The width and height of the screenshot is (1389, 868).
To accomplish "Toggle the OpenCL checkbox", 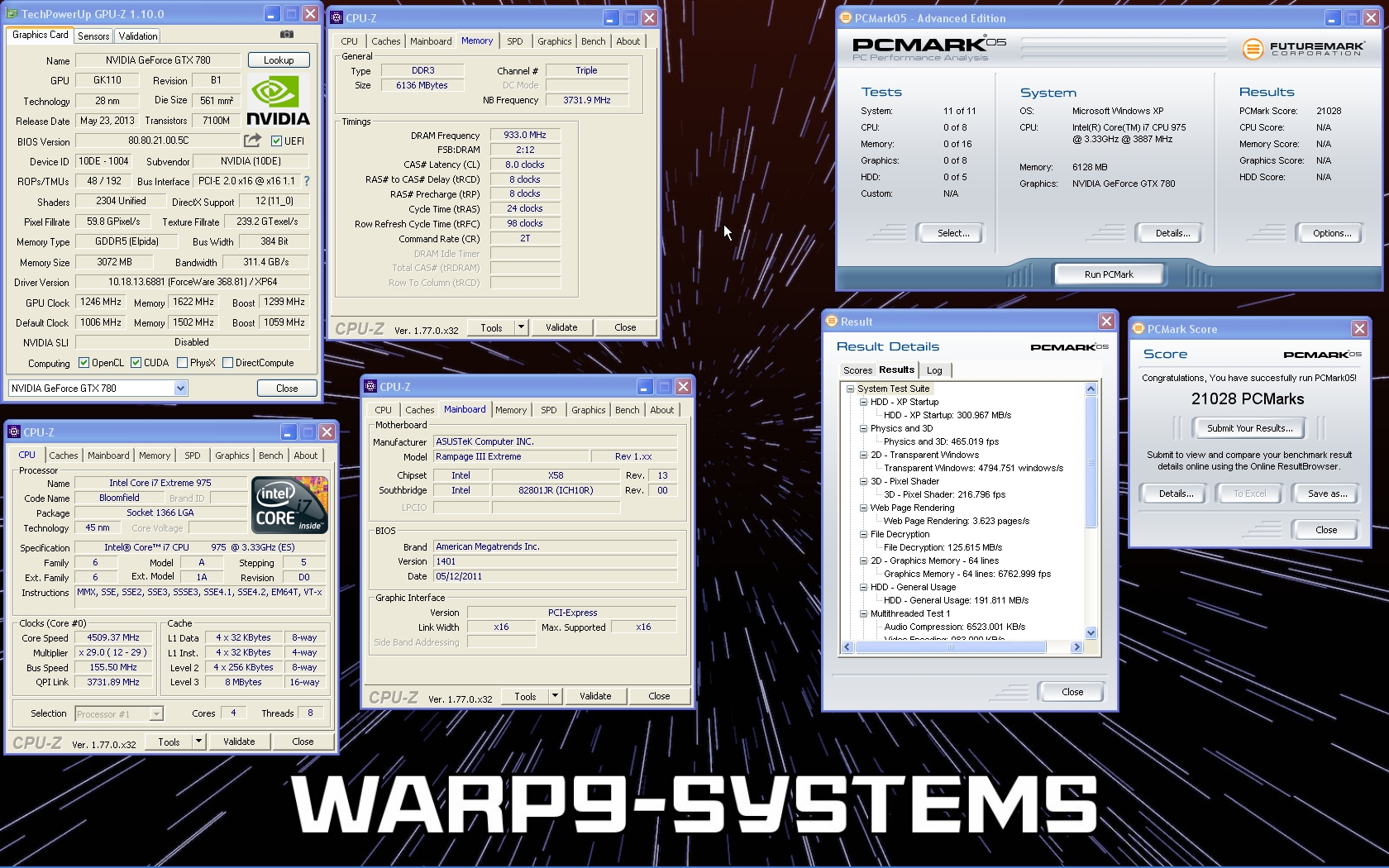I will 84,362.
